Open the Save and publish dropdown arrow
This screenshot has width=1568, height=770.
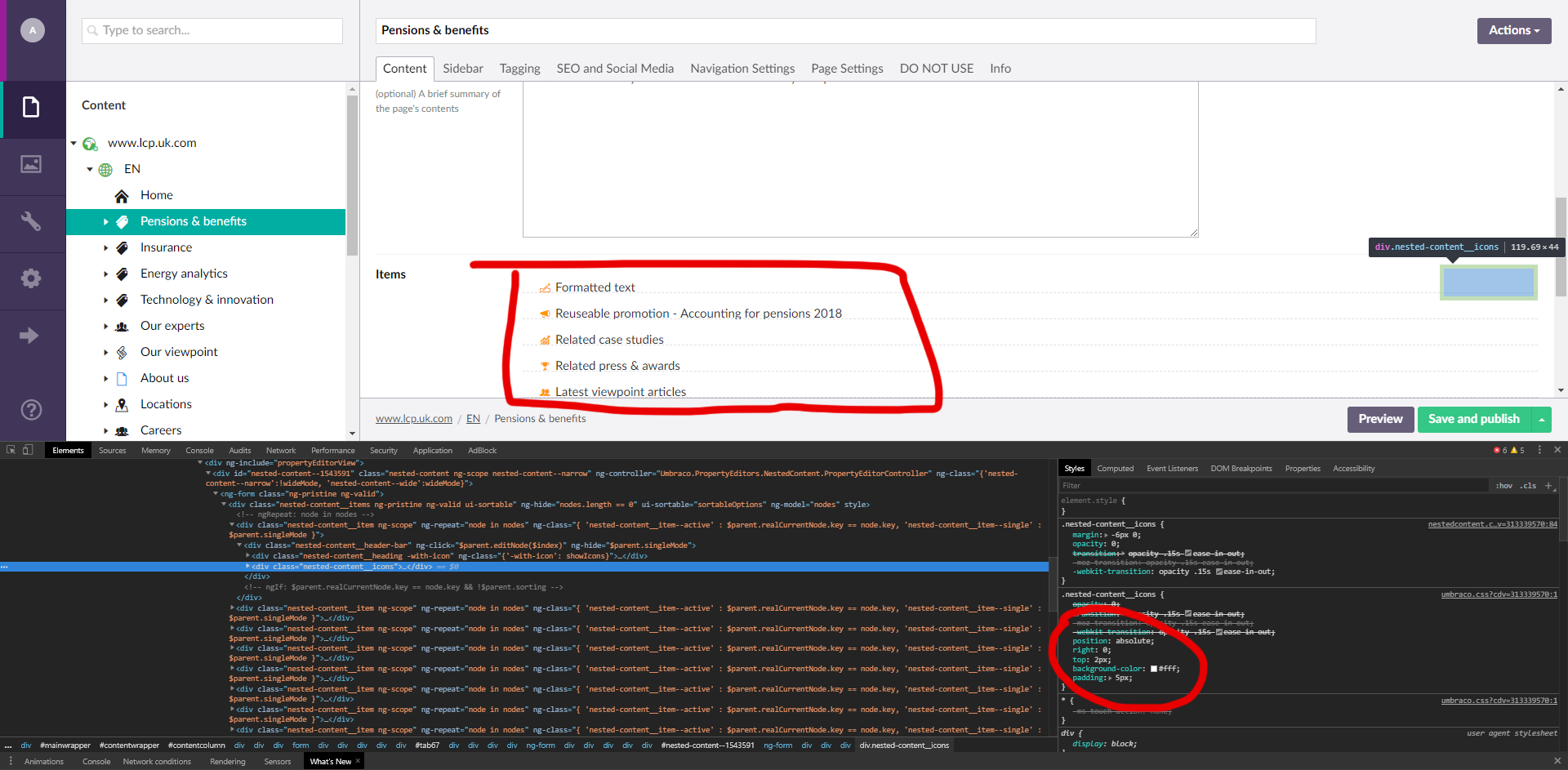(x=1541, y=420)
